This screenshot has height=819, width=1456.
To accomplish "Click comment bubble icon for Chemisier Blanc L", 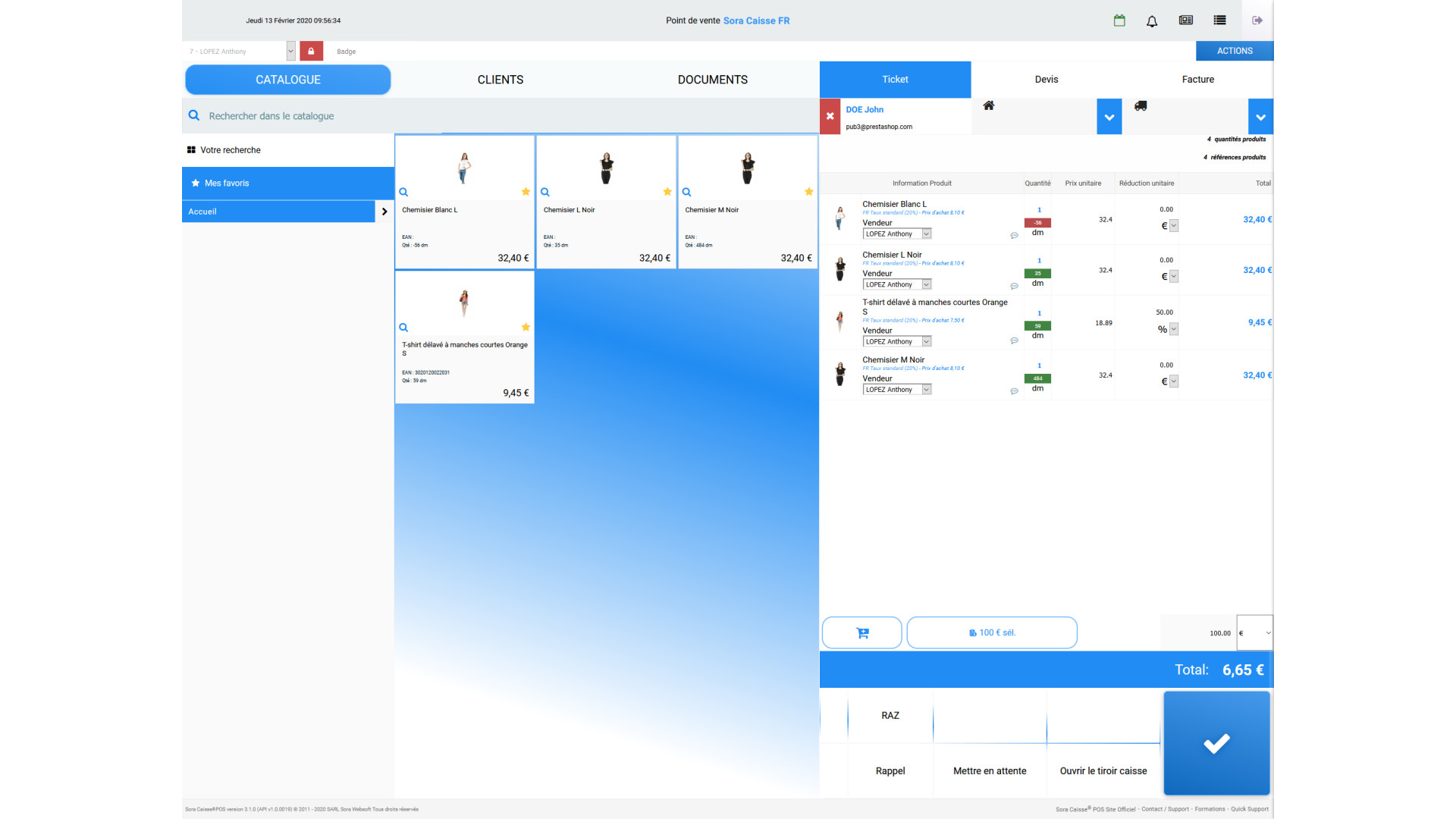I will [x=1014, y=236].
